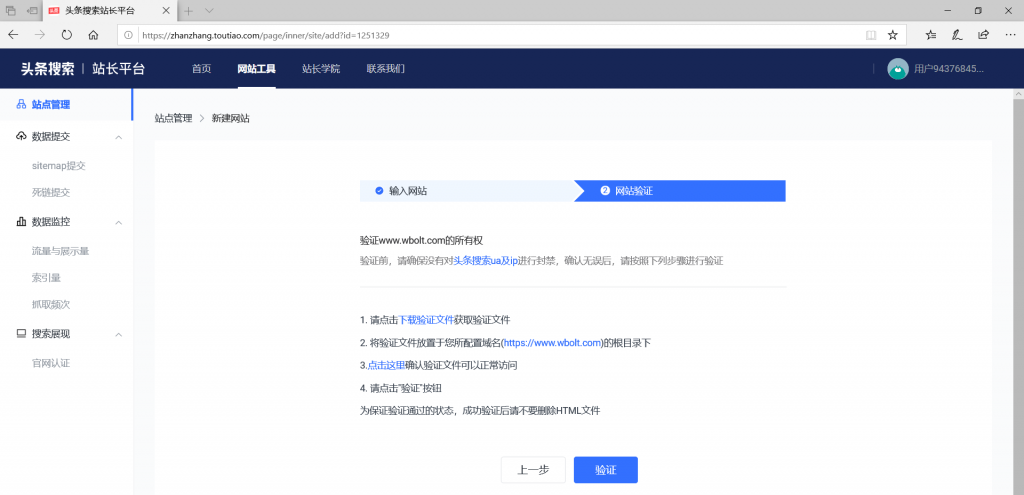Click the browser refresh icon
Screen dimensions: 1024x495
coord(67,34)
